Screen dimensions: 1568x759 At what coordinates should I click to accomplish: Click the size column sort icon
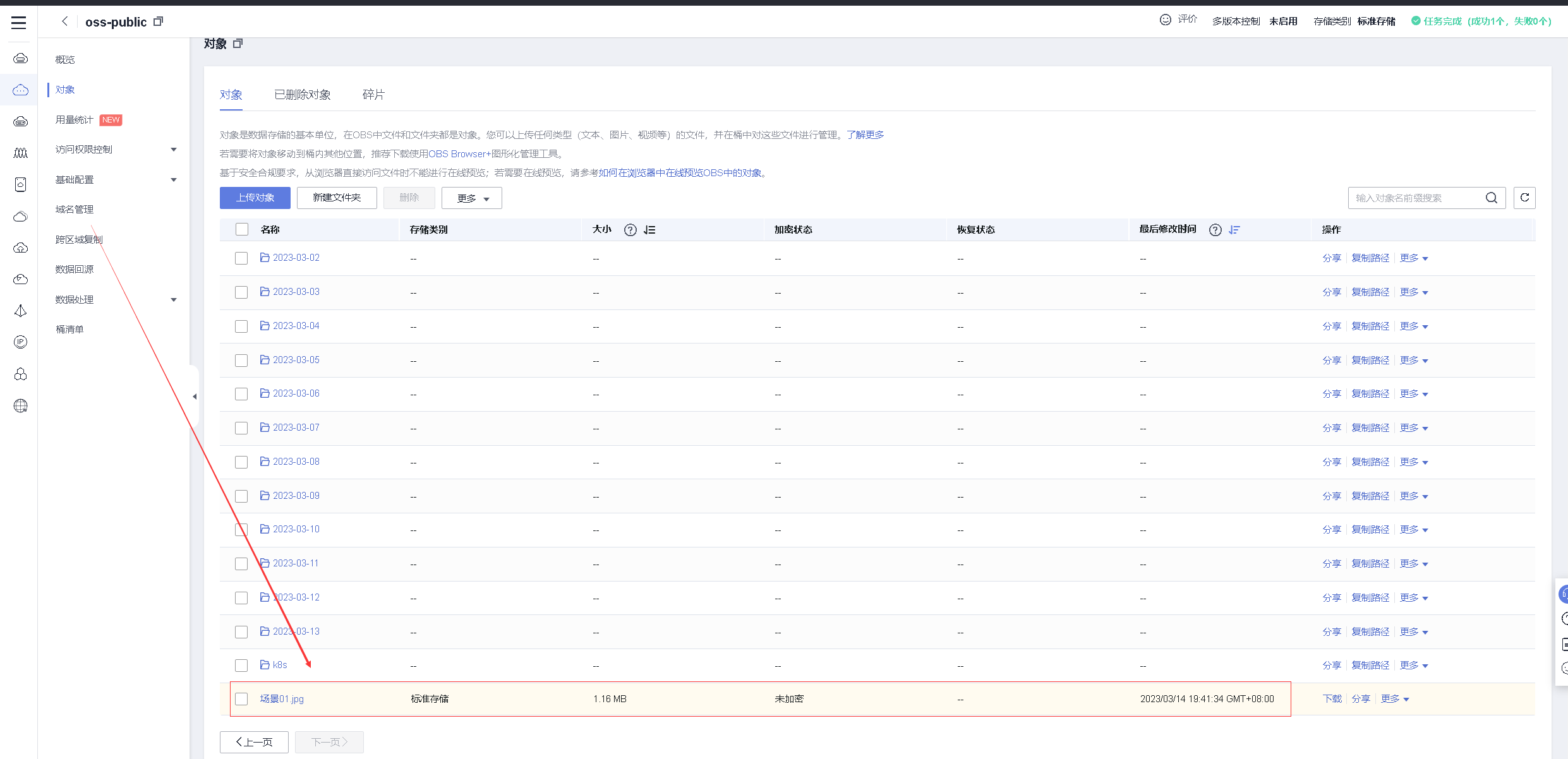(x=649, y=230)
